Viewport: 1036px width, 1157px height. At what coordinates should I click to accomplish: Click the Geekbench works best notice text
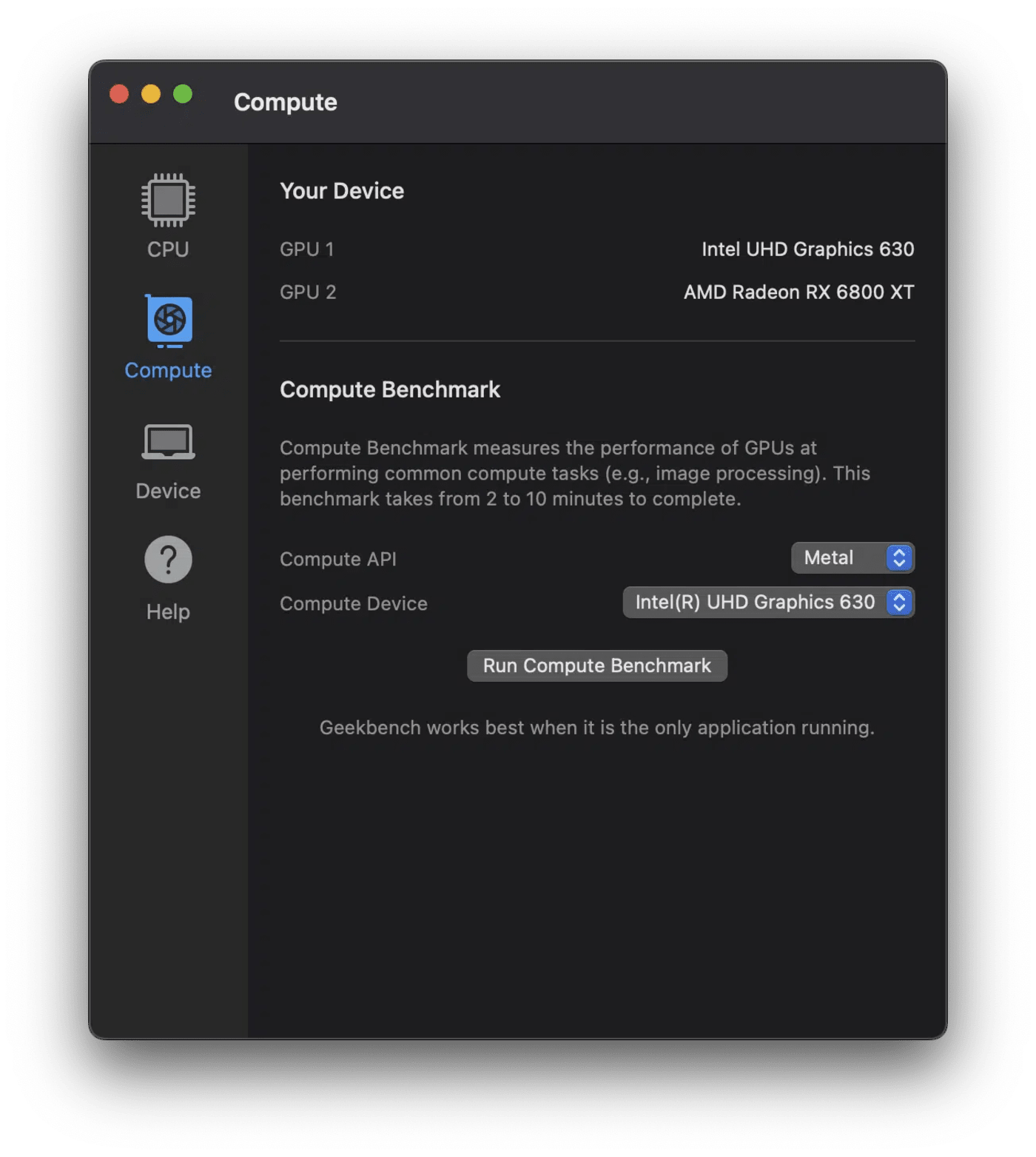point(597,728)
